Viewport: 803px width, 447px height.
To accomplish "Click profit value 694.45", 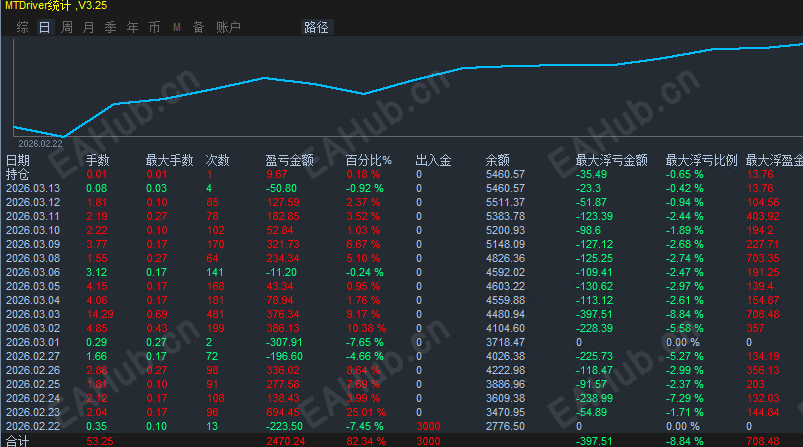I will click(283, 412).
